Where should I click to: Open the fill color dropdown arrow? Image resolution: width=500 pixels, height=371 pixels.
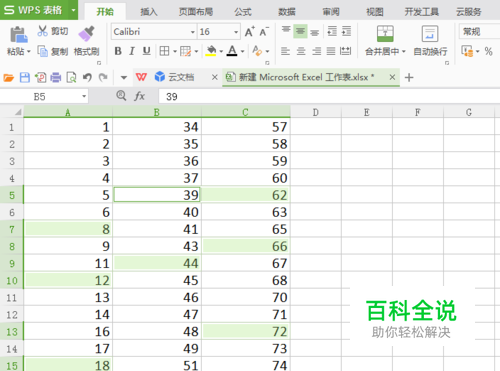pyautogui.click(x=221, y=51)
